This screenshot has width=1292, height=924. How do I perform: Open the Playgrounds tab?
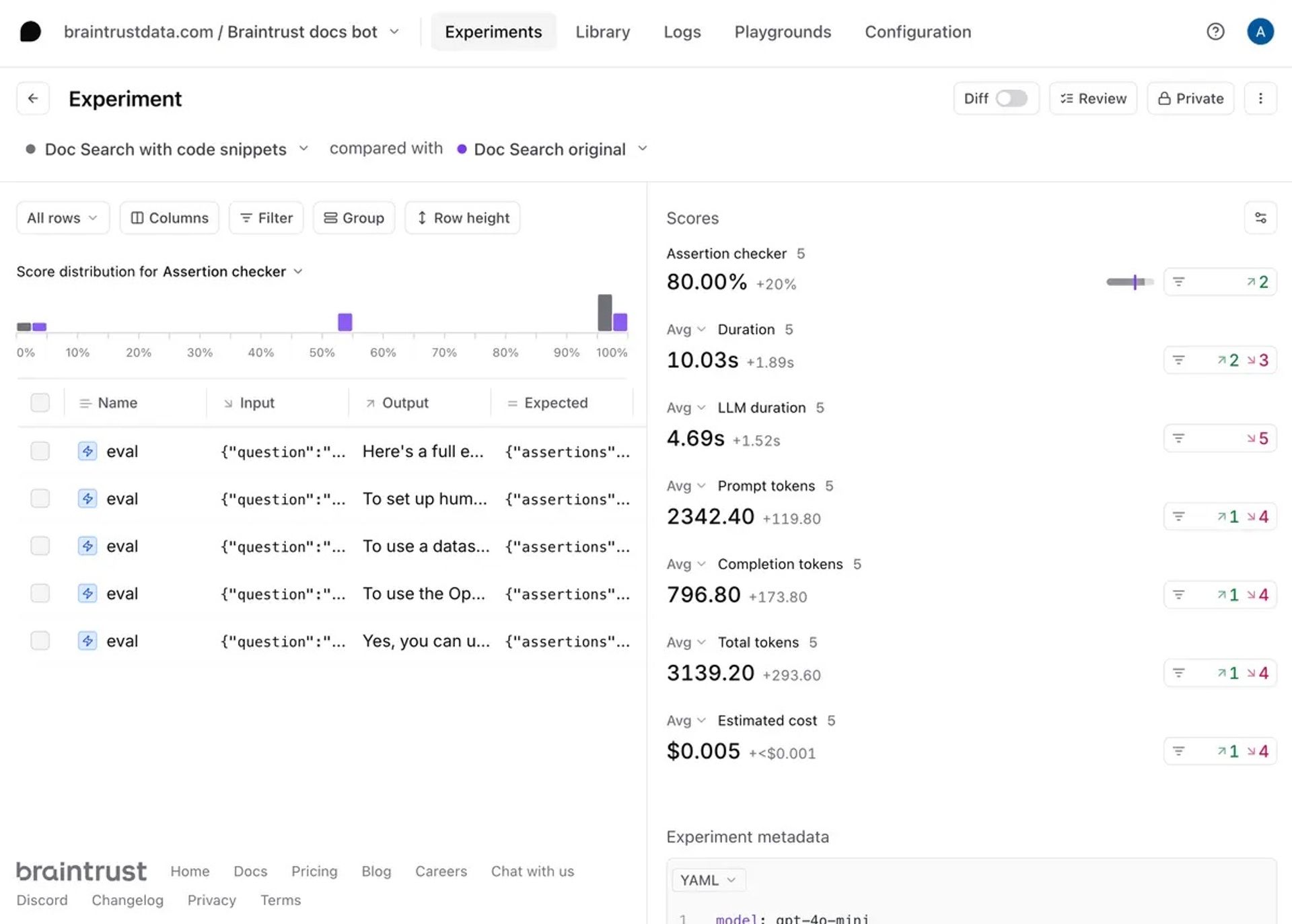pos(782,32)
